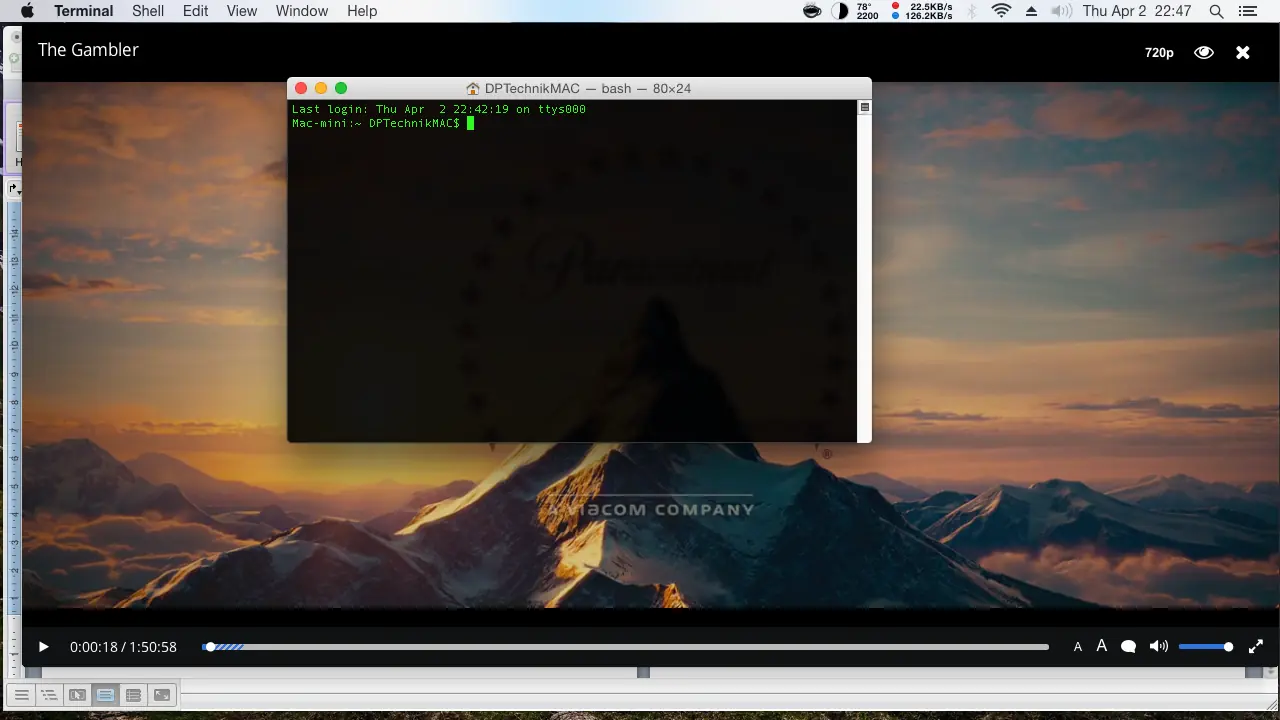Increase subtitle size with large A icon
The image size is (1280, 720).
click(x=1102, y=646)
